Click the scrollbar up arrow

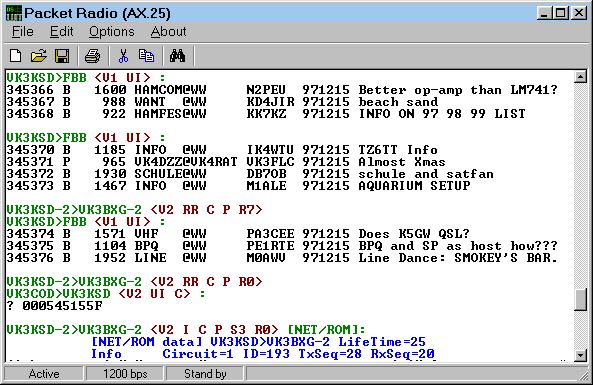pyautogui.click(x=580, y=77)
